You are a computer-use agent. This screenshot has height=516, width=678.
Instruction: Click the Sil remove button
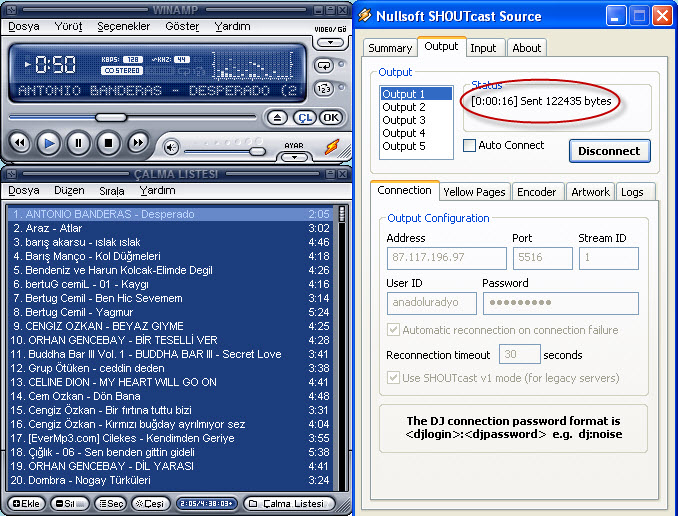(x=69, y=503)
